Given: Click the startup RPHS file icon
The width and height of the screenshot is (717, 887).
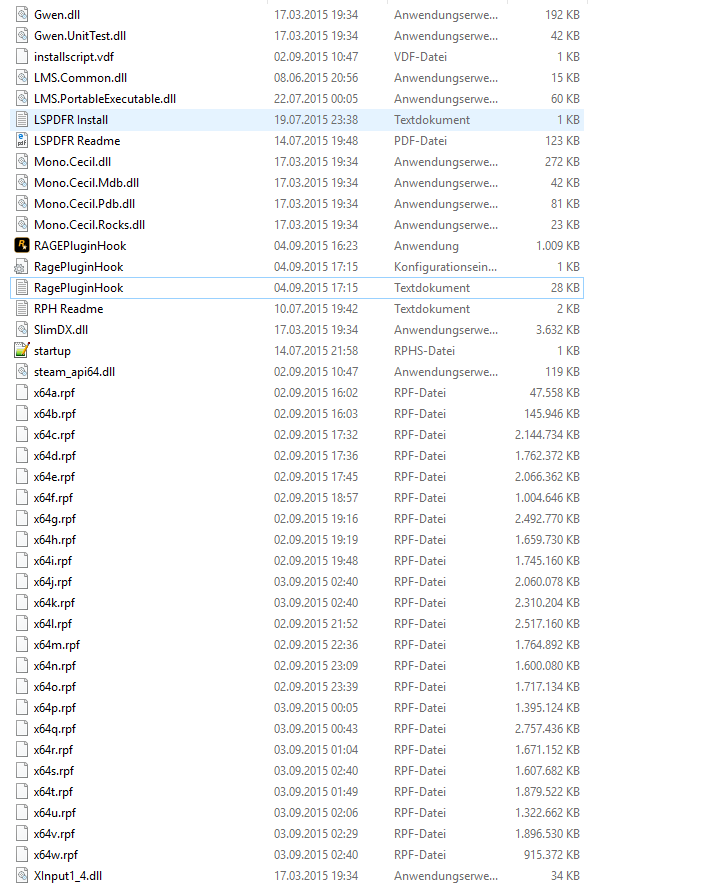Looking at the screenshot, I should (22, 350).
